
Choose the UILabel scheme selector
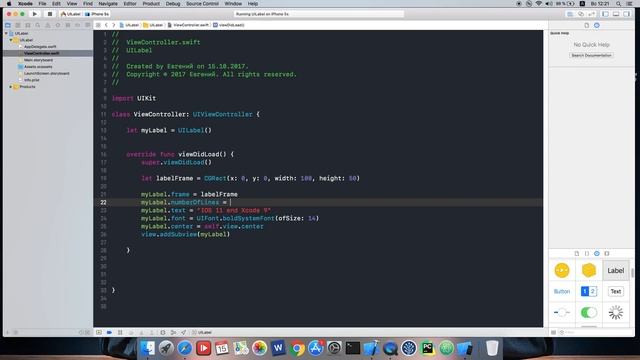tap(71, 14)
